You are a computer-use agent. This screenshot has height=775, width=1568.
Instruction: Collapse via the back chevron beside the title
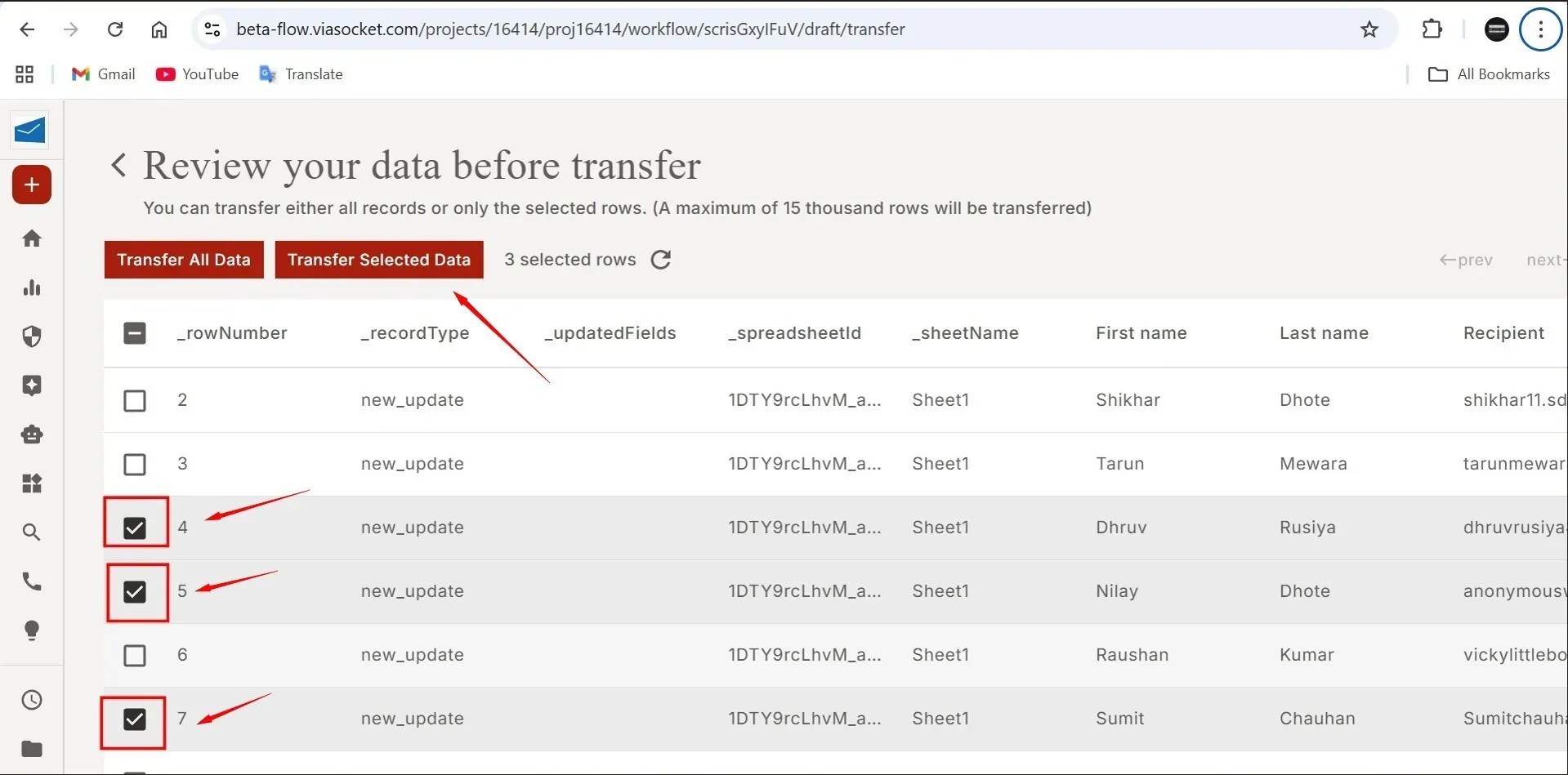coord(118,165)
